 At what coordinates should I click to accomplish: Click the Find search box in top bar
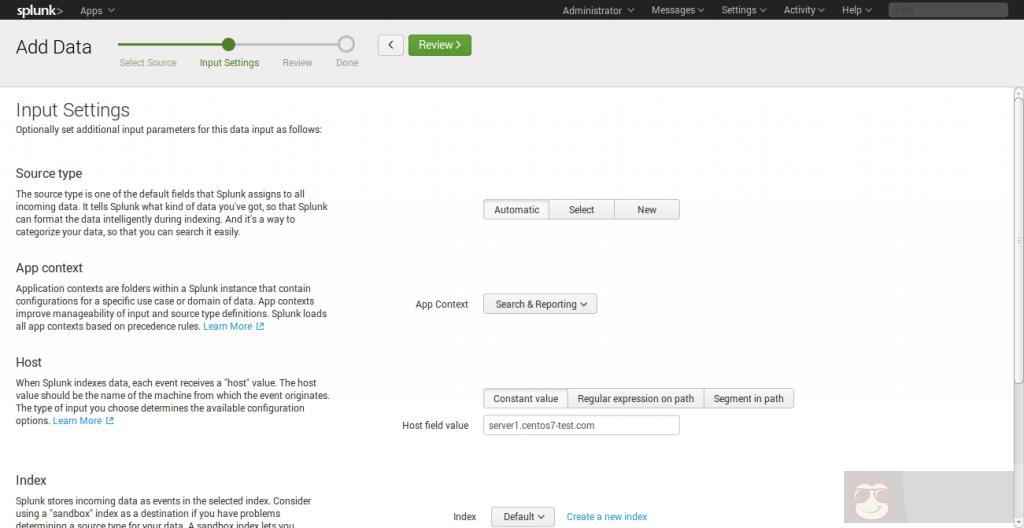(x=948, y=10)
